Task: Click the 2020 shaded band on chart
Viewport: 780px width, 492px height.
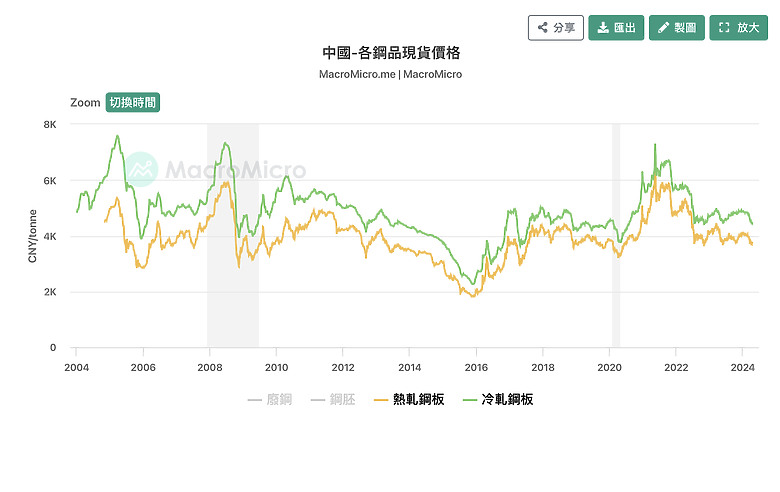Action: [616, 236]
